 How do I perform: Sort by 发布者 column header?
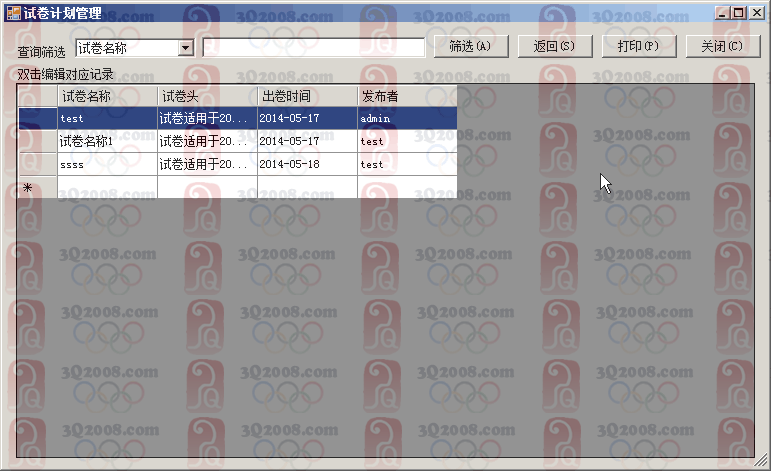click(x=407, y=96)
